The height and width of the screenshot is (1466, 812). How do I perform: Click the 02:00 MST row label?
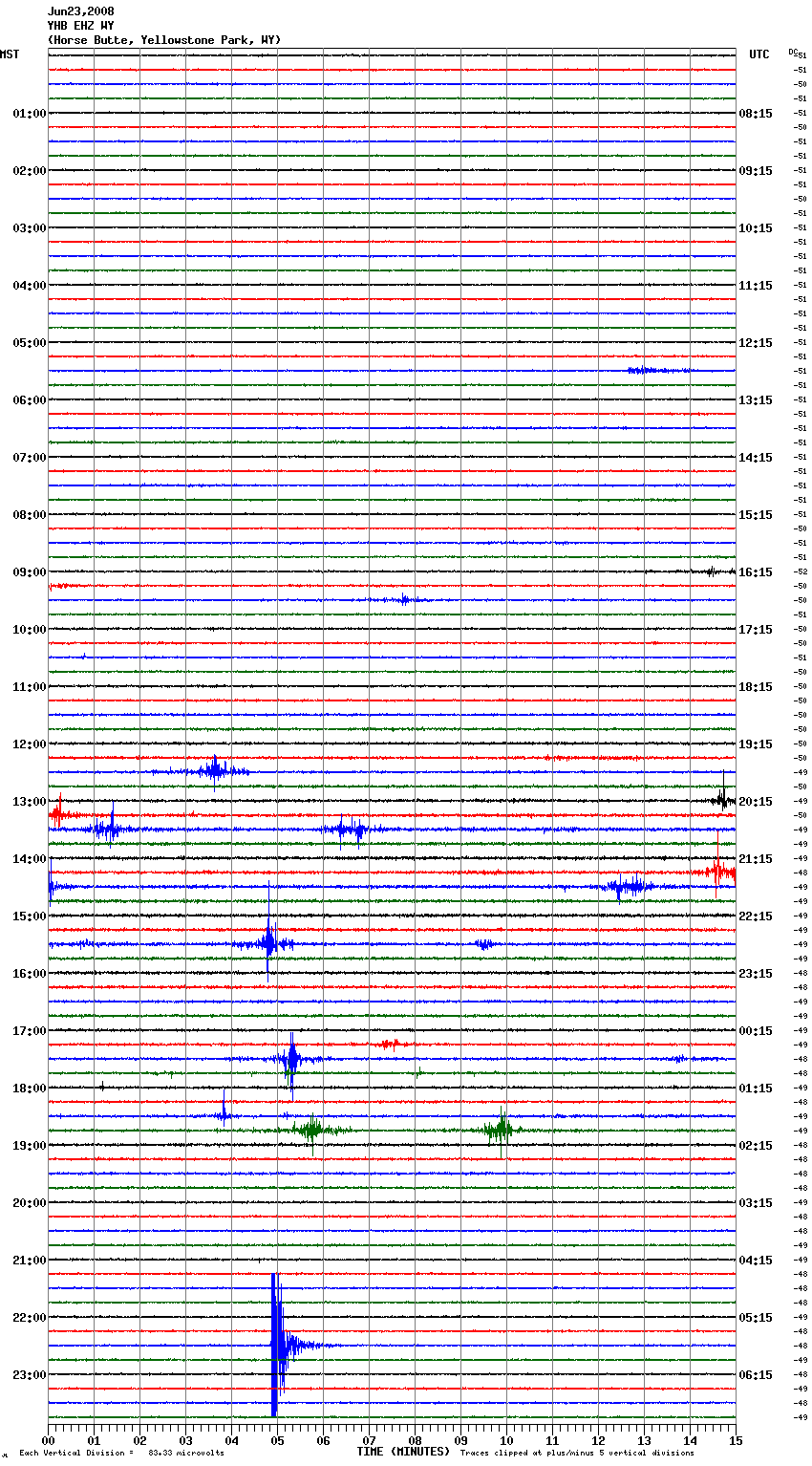click(30, 171)
